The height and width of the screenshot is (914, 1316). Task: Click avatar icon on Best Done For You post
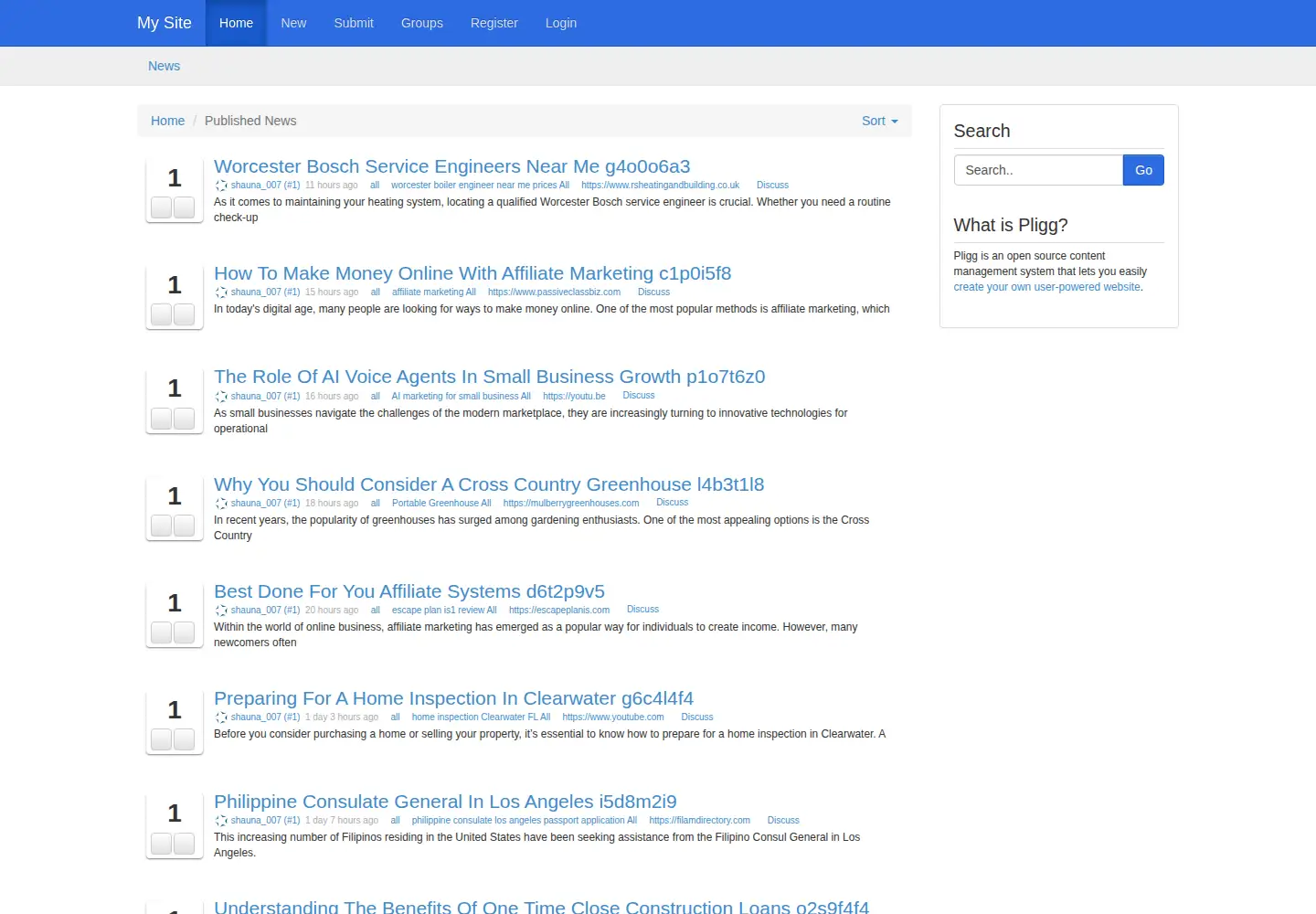221,611
